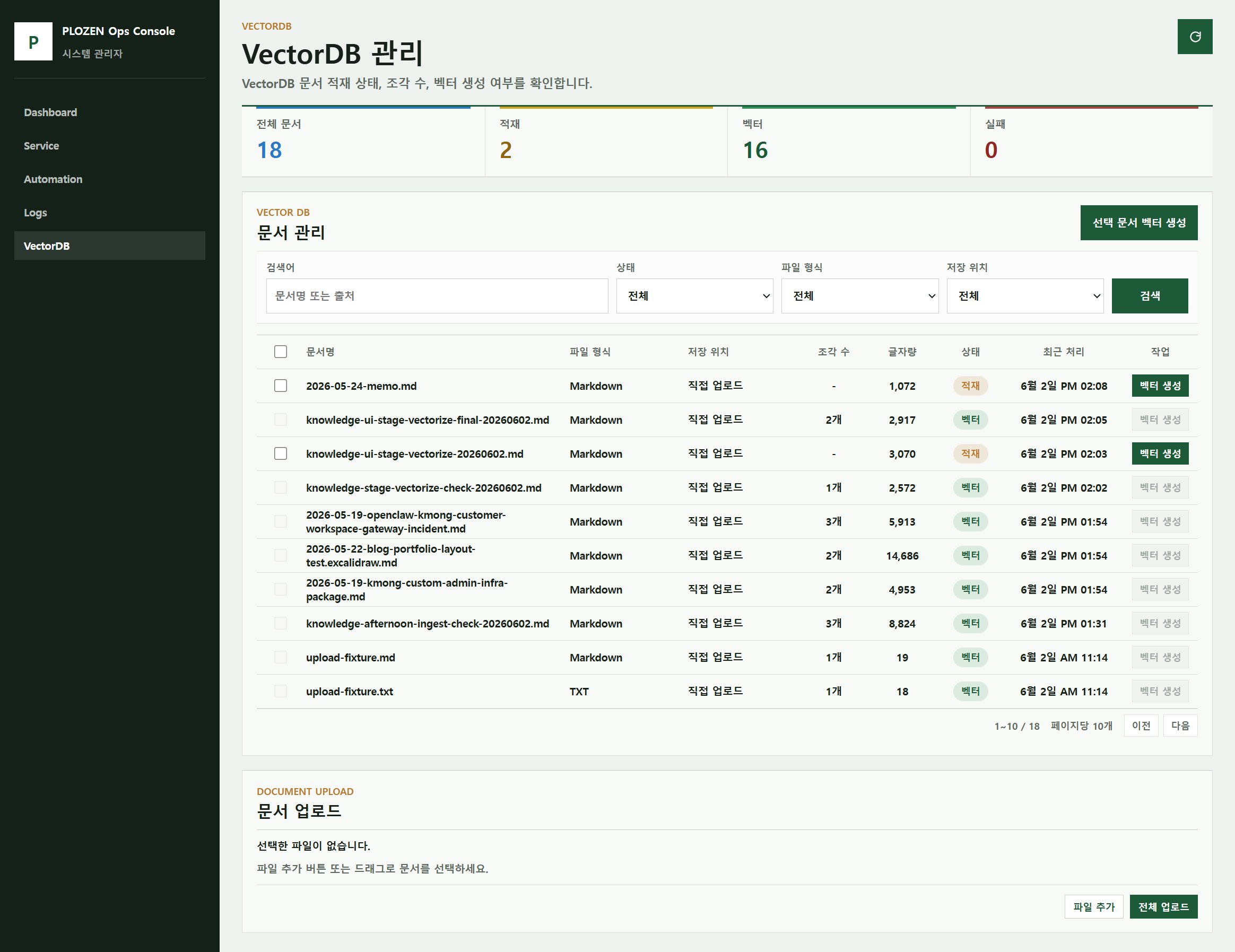
Task: Click the 문서명 column header
Action: [320, 352]
